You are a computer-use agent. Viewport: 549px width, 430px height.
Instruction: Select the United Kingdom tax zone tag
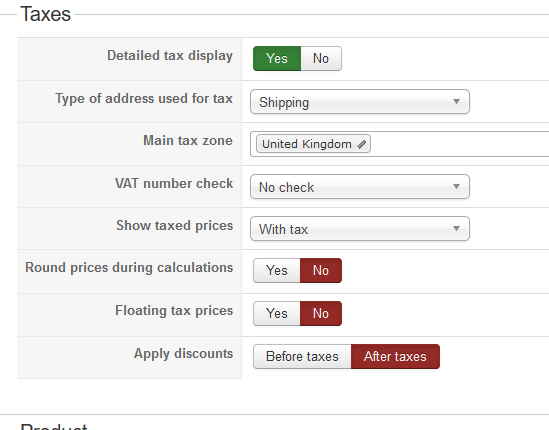point(313,144)
